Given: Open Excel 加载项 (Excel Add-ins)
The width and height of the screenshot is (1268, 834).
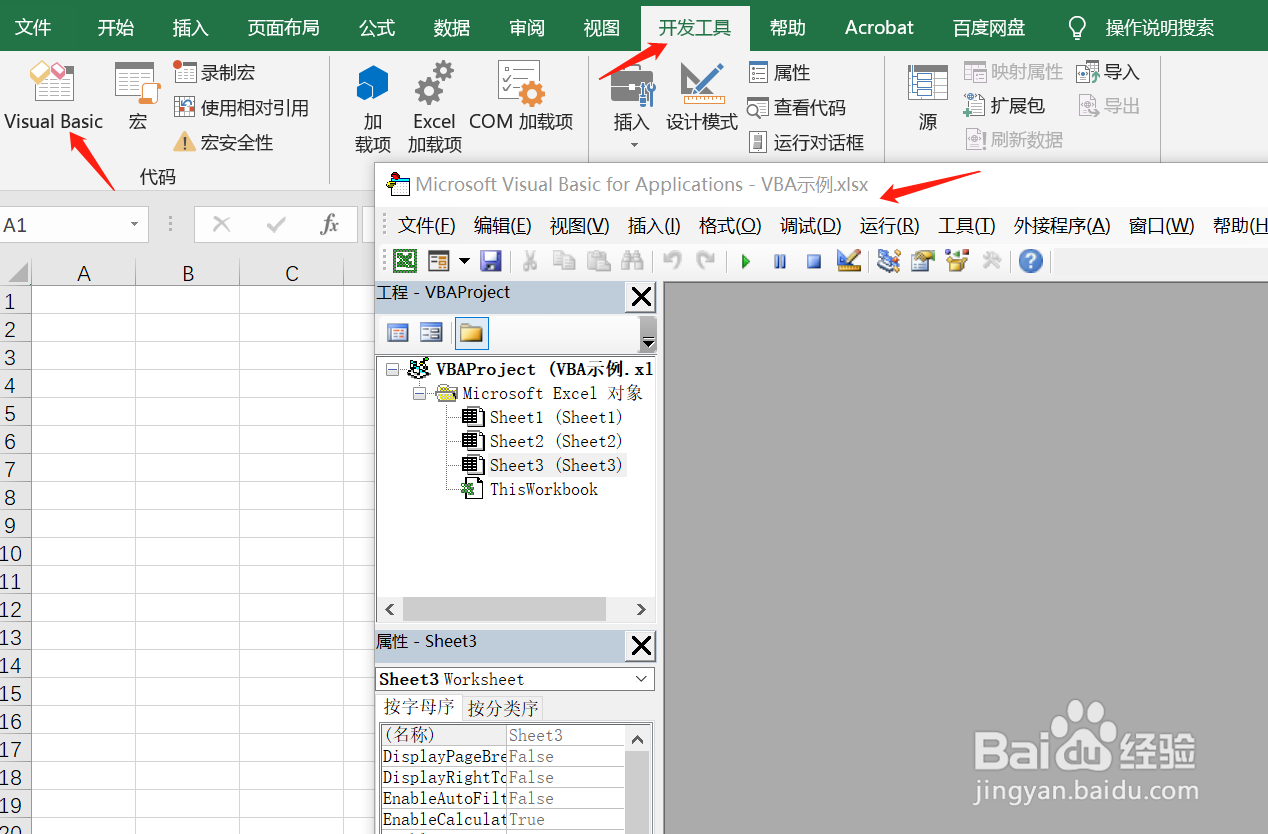Looking at the screenshot, I should [x=434, y=108].
